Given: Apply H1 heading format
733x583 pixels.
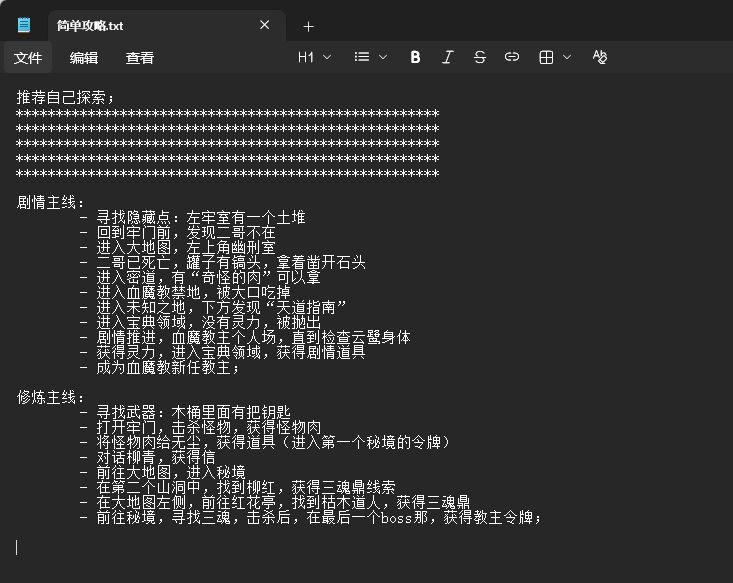Looking at the screenshot, I should tap(306, 57).
